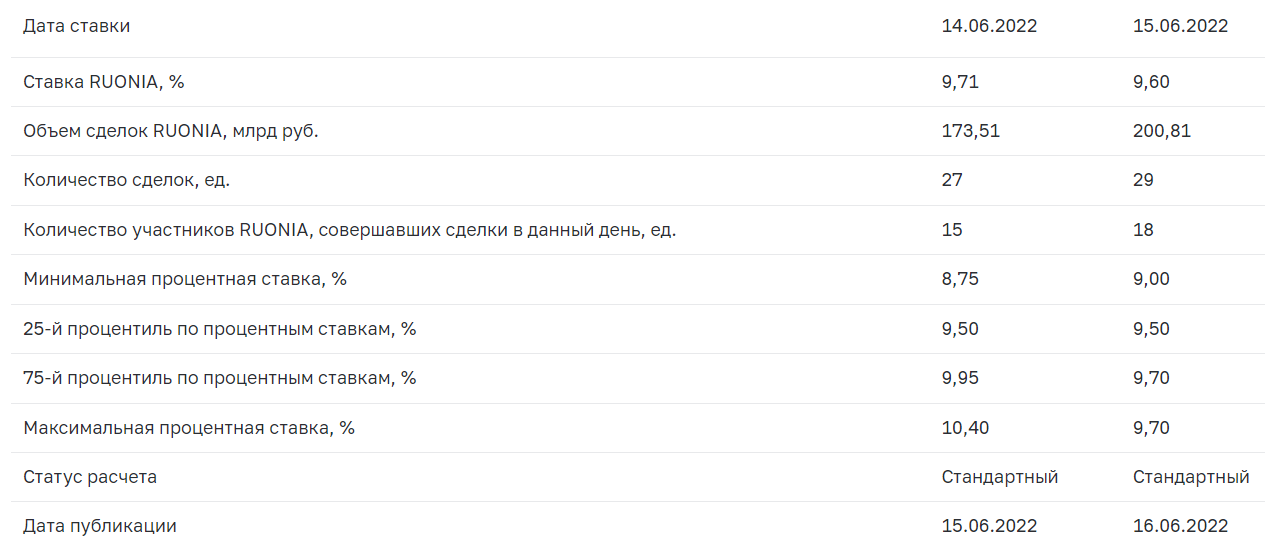The height and width of the screenshot is (550, 1265).
Task: Select the 75th percentile value 9,95
Action: pyautogui.click(x=960, y=378)
